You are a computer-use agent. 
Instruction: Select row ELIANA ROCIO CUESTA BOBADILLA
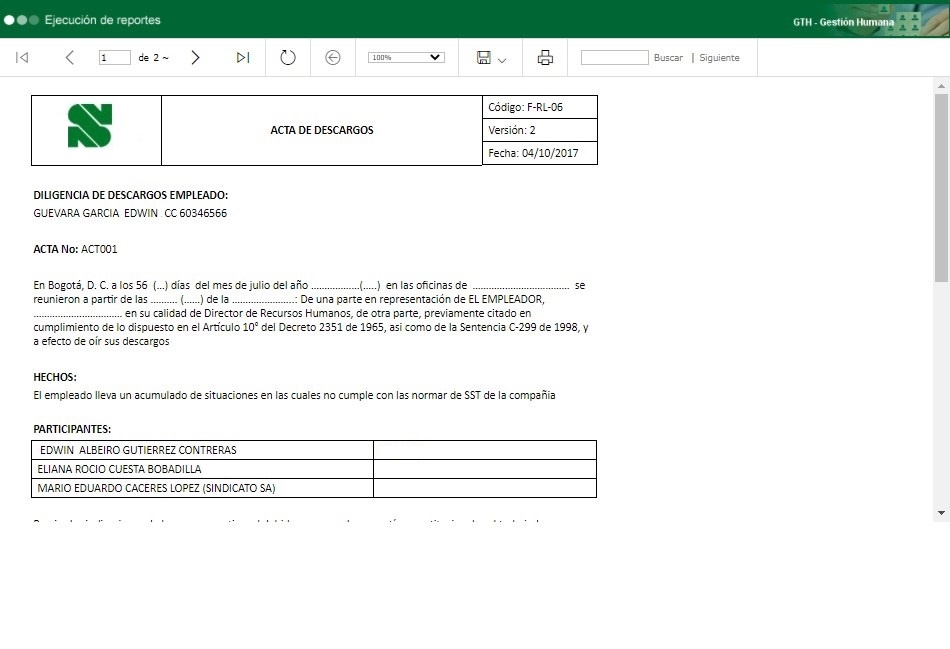tap(314, 469)
